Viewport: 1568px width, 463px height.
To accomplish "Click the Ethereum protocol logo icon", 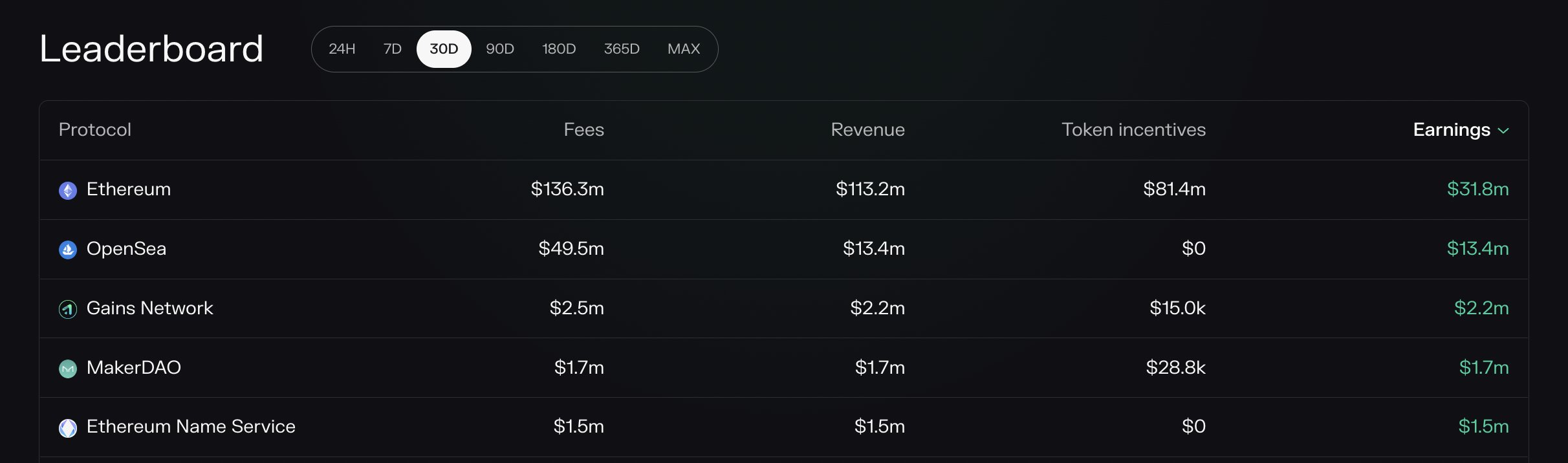I will tap(68, 190).
